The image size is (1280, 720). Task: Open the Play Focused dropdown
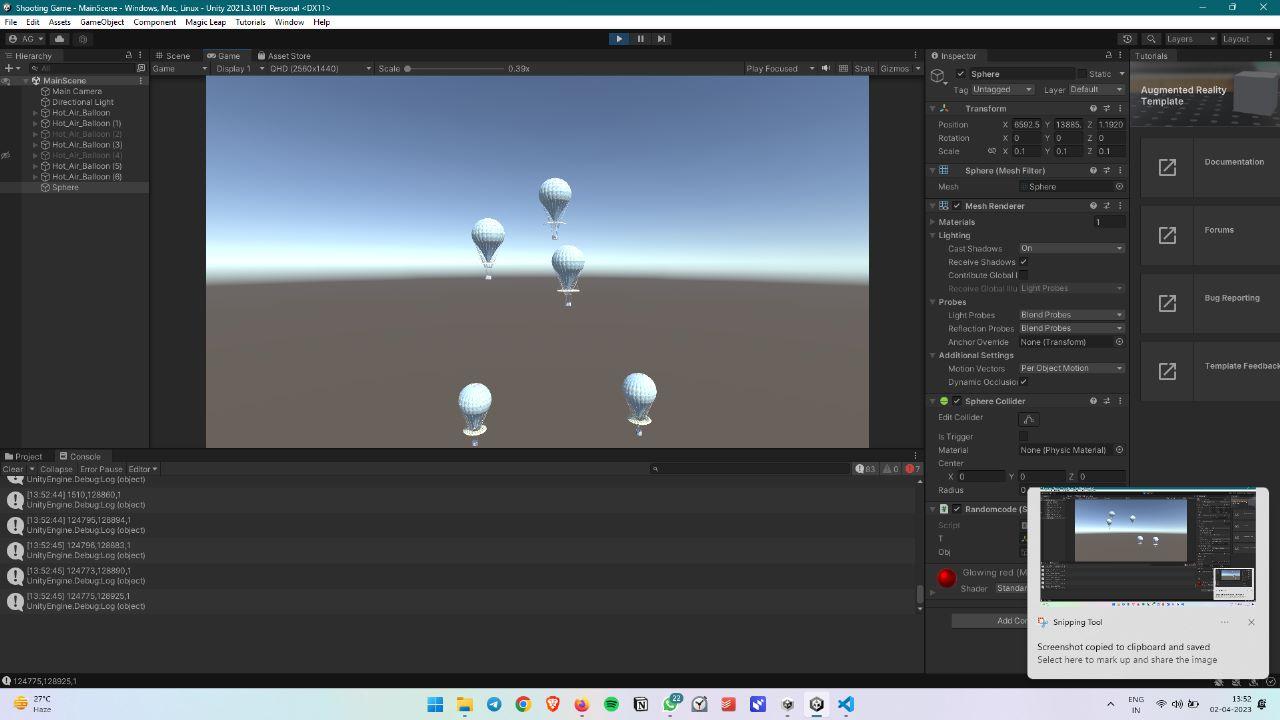click(780, 69)
